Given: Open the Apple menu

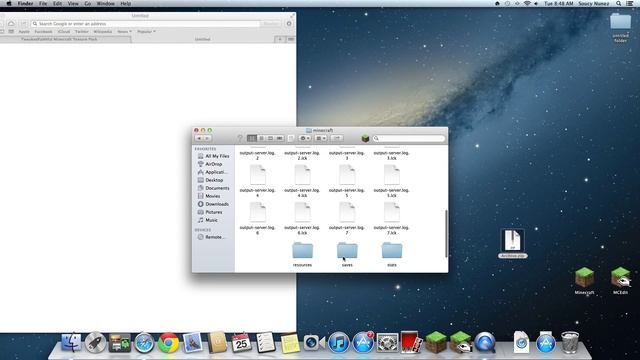Looking at the screenshot, I should [9, 3].
